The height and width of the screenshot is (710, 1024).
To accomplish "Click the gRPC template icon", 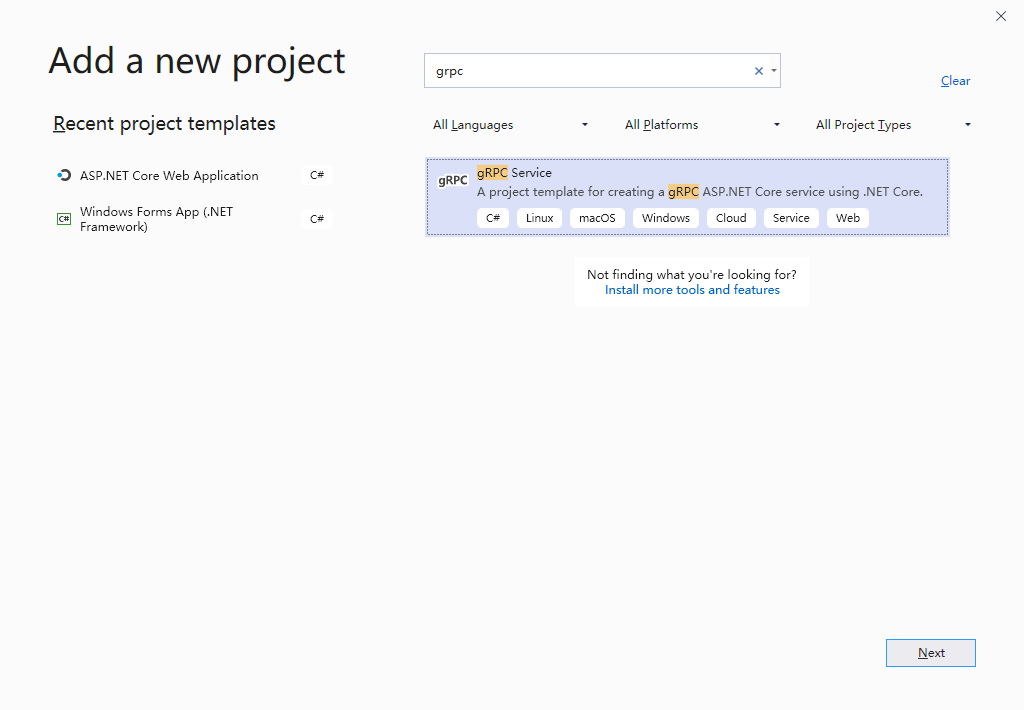I will pyautogui.click(x=453, y=181).
